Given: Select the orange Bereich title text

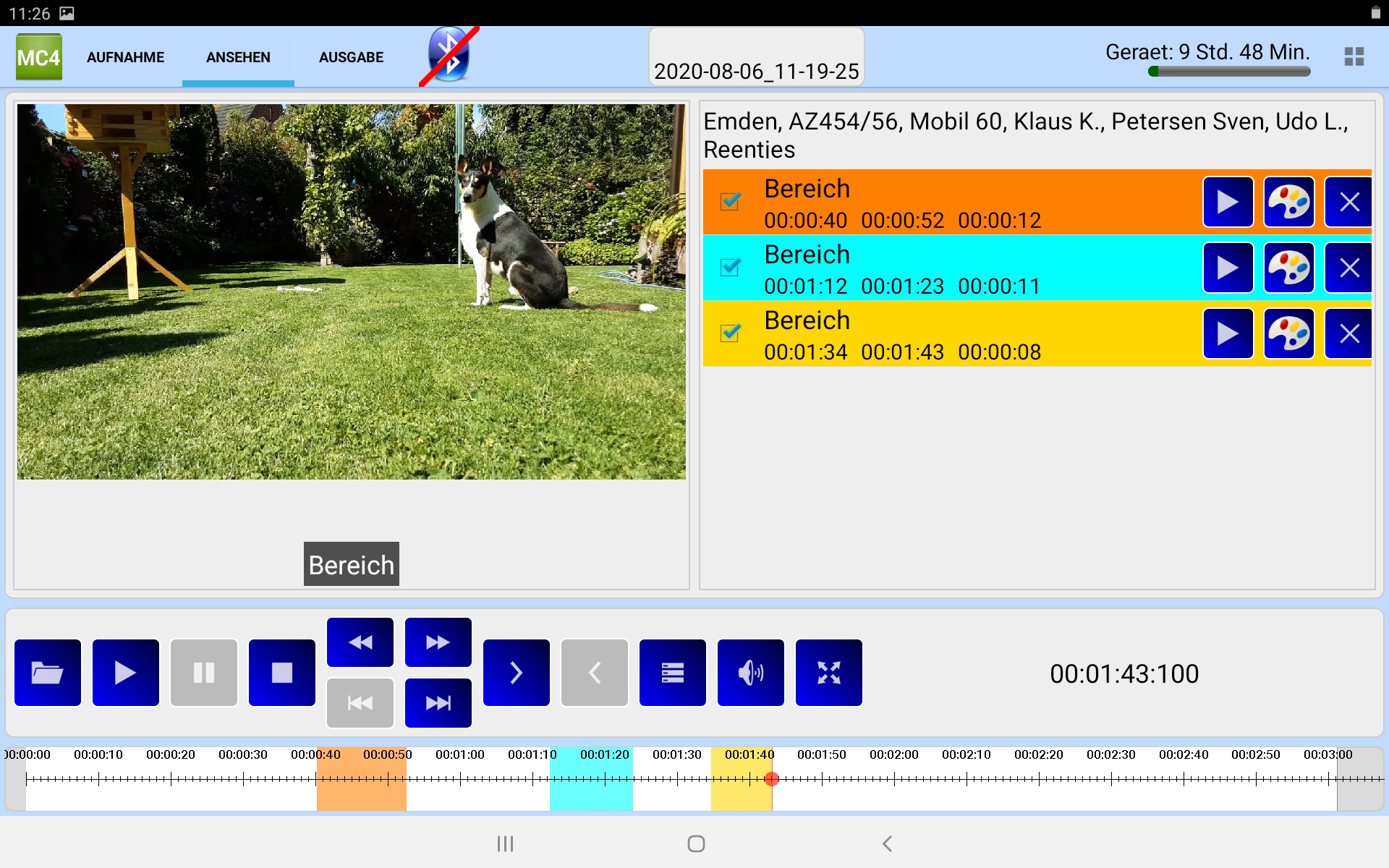Looking at the screenshot, I should tap(807, 189).
